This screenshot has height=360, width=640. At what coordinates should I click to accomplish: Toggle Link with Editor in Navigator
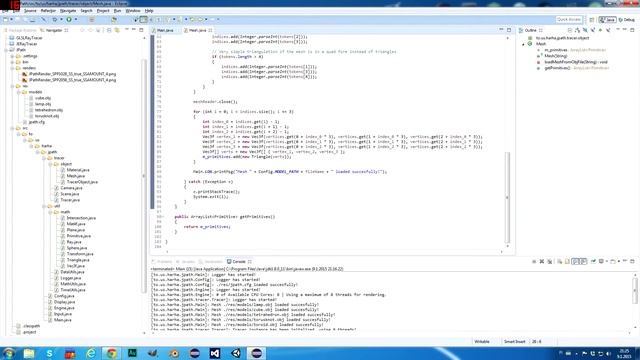(x=117, y=30)
